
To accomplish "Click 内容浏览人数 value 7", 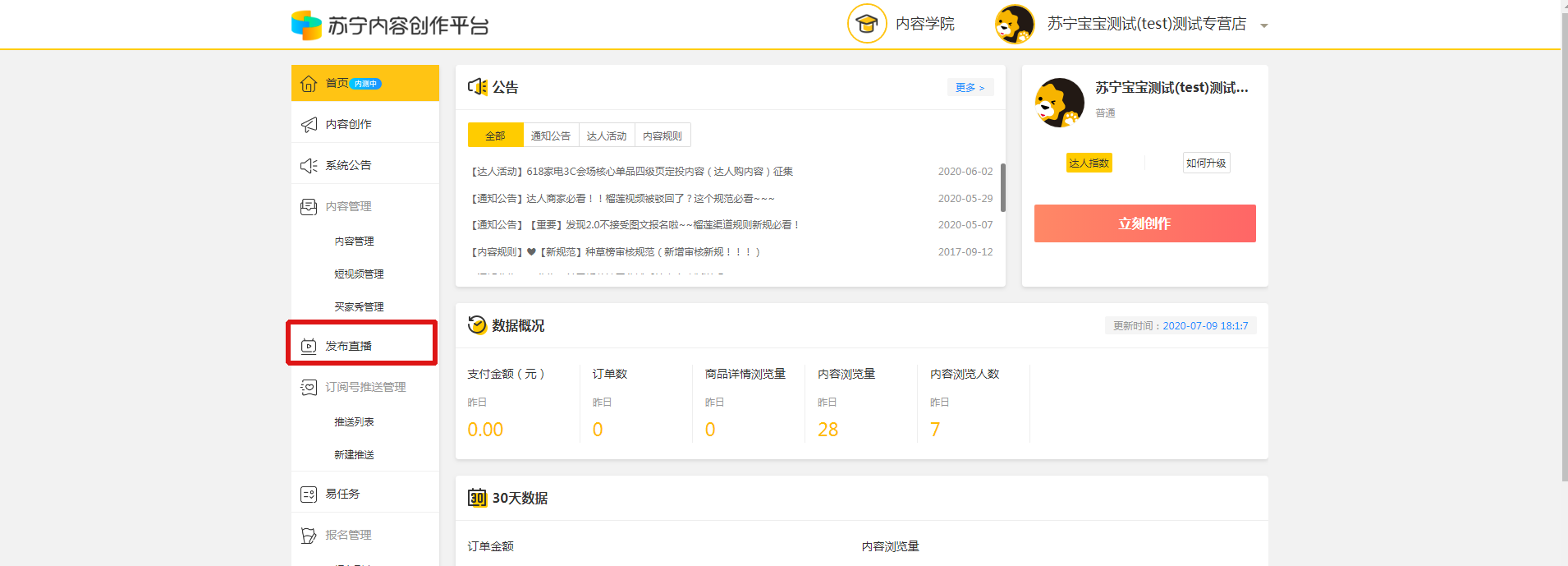I will click(935, 430).
